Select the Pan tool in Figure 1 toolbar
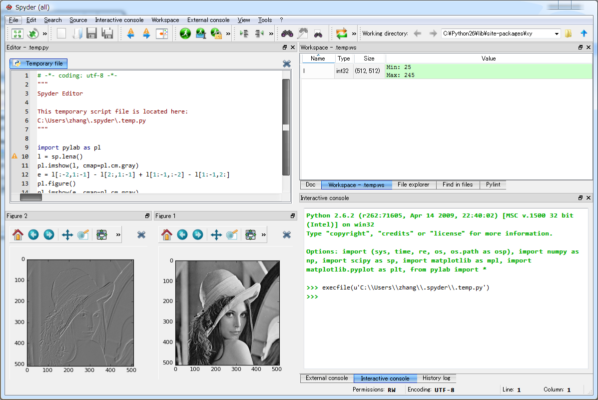This screenshot has height=400, width=598. [x=216, y=235]
